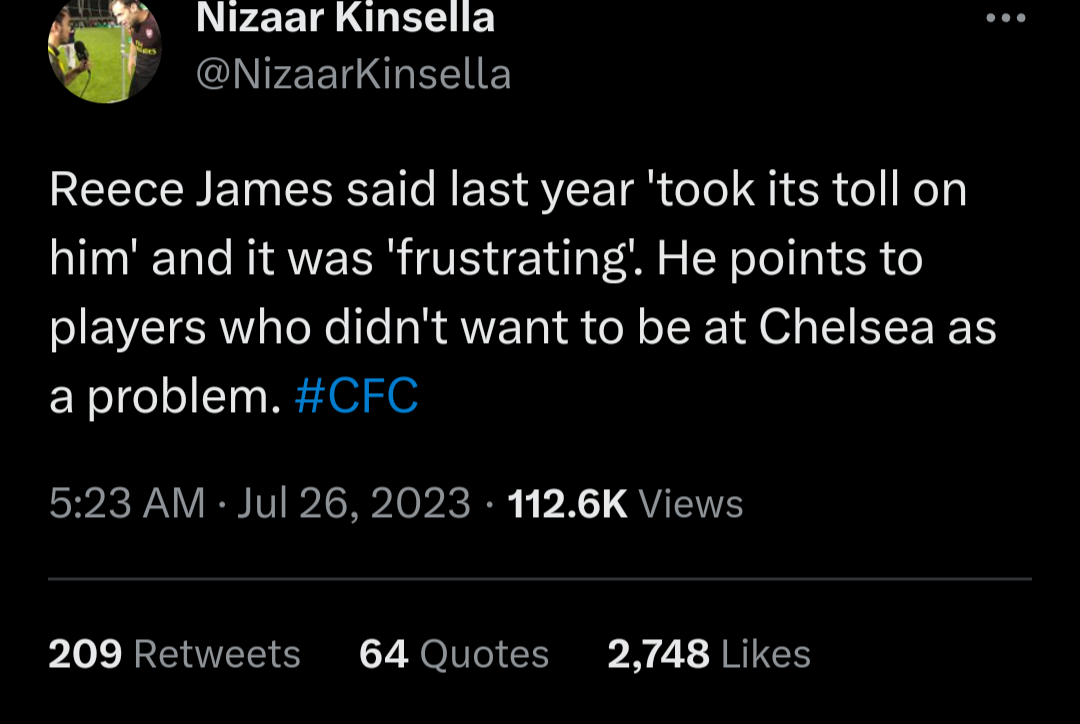Click 'Reece James' in the tweet text
1080x724 pixels.
(x=190, y=190)
